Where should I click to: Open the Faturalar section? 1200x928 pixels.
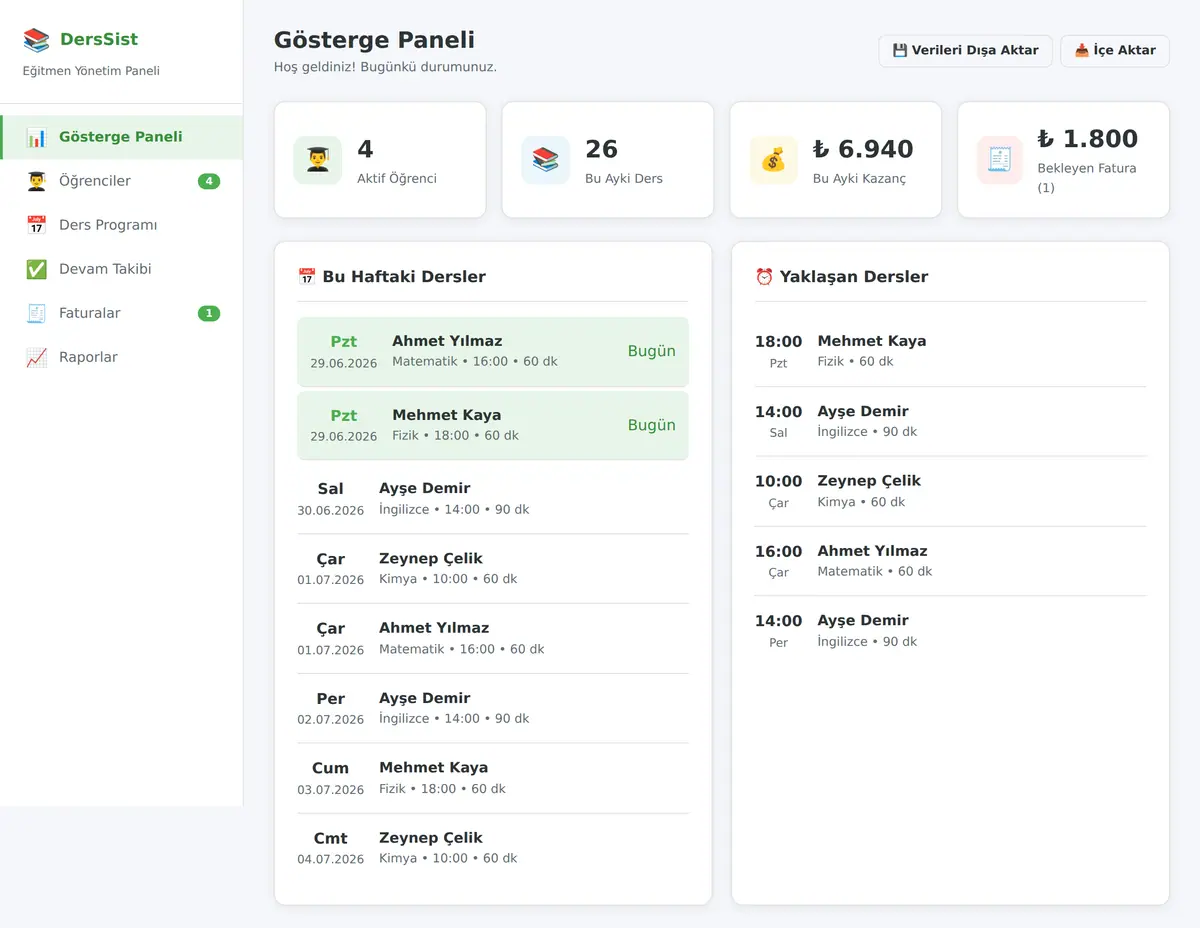[122, 313]
